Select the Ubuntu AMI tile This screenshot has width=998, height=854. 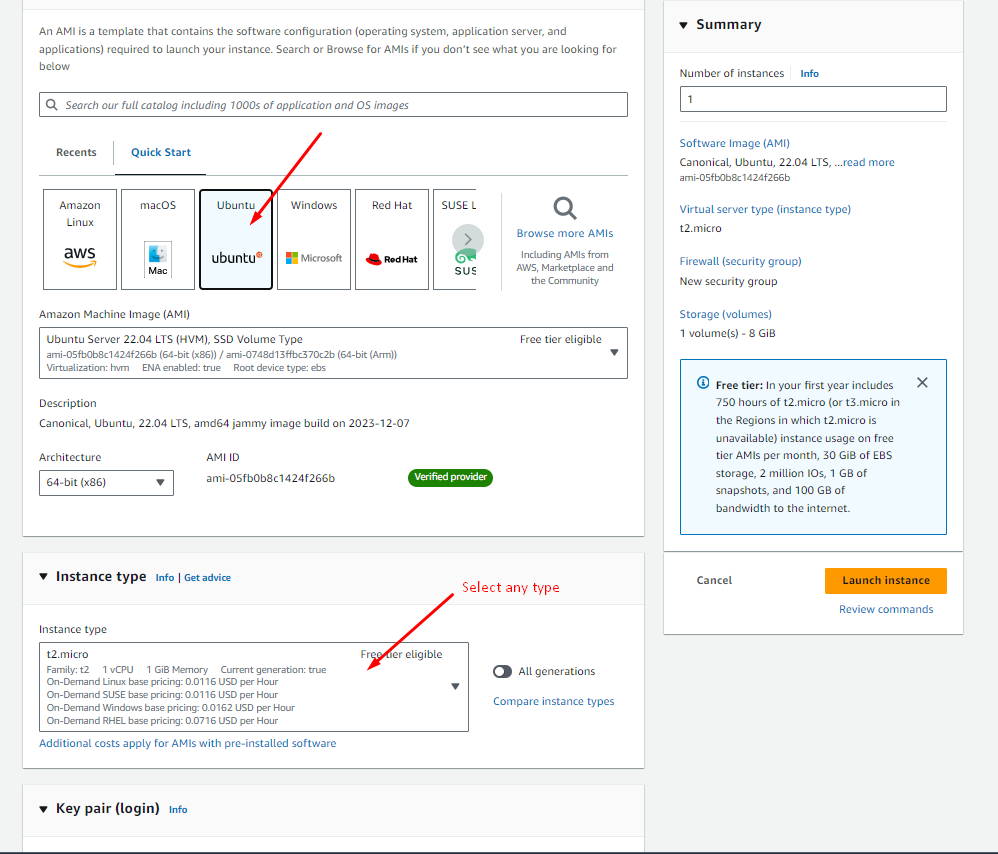point(235,239)
